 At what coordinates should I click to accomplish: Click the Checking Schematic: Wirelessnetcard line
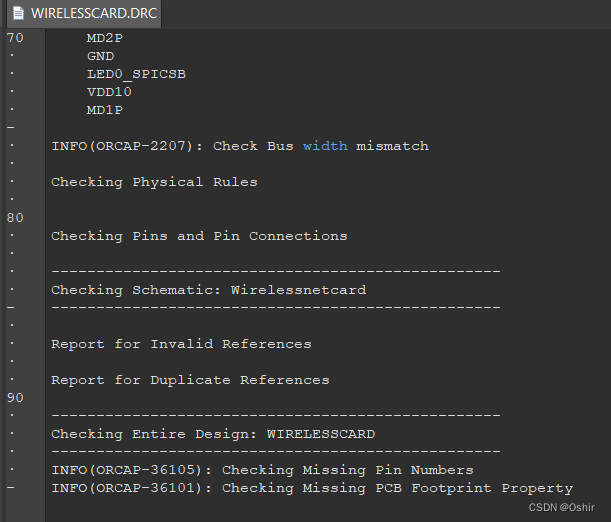tap(208, 290)
